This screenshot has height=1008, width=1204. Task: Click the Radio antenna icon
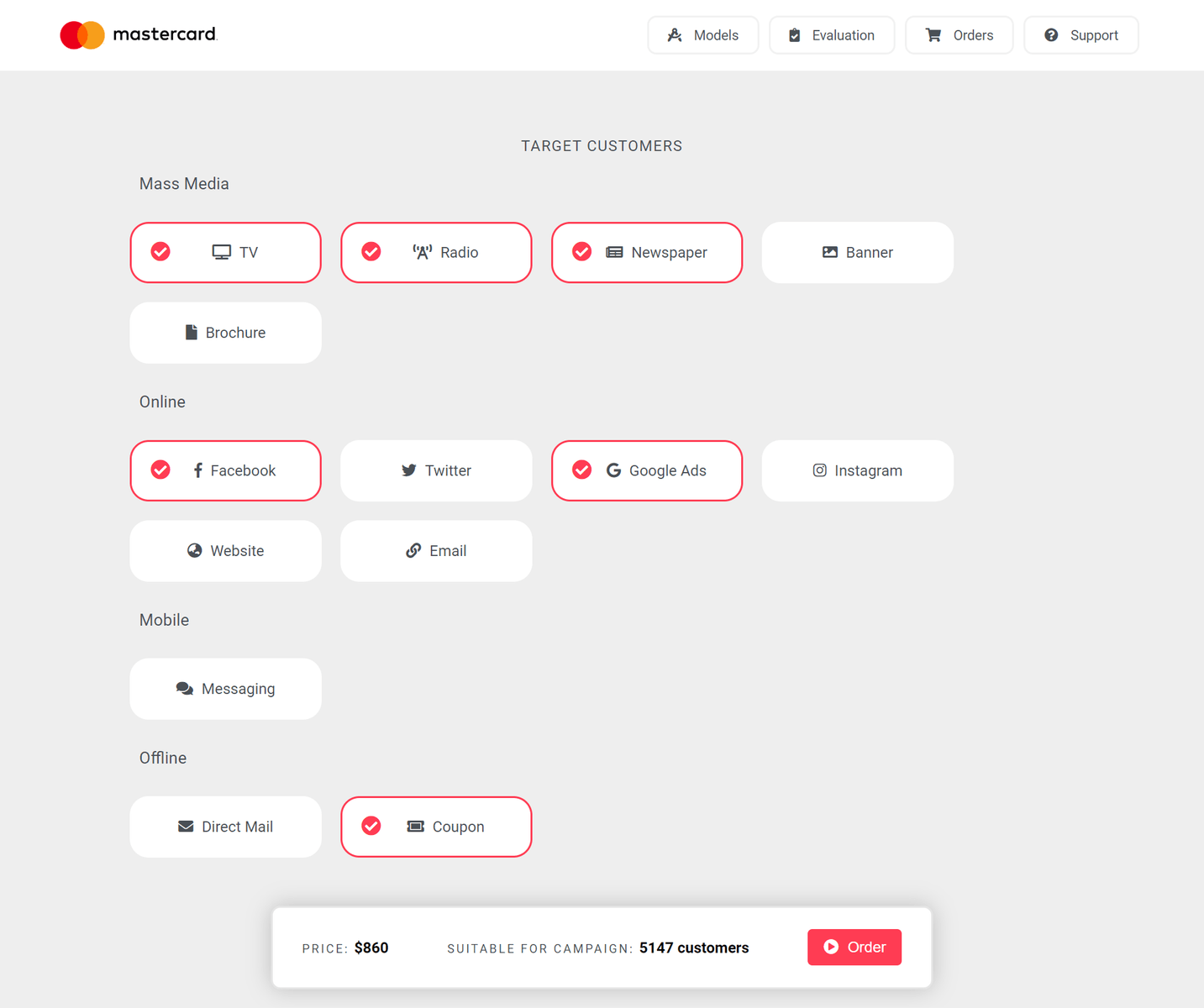(423, 252)
